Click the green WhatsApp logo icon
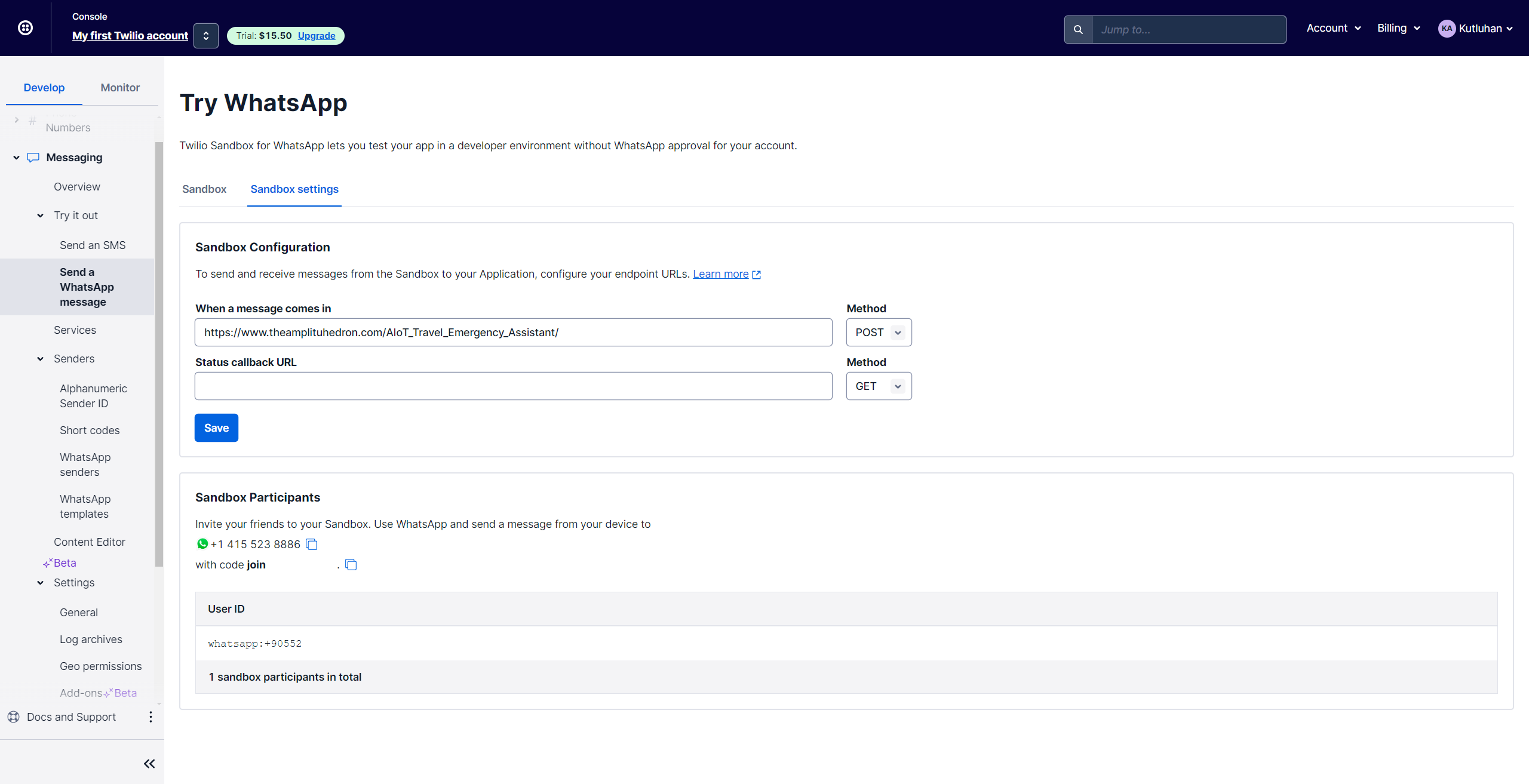1529x784 pixels. click(x=202, y=544)
